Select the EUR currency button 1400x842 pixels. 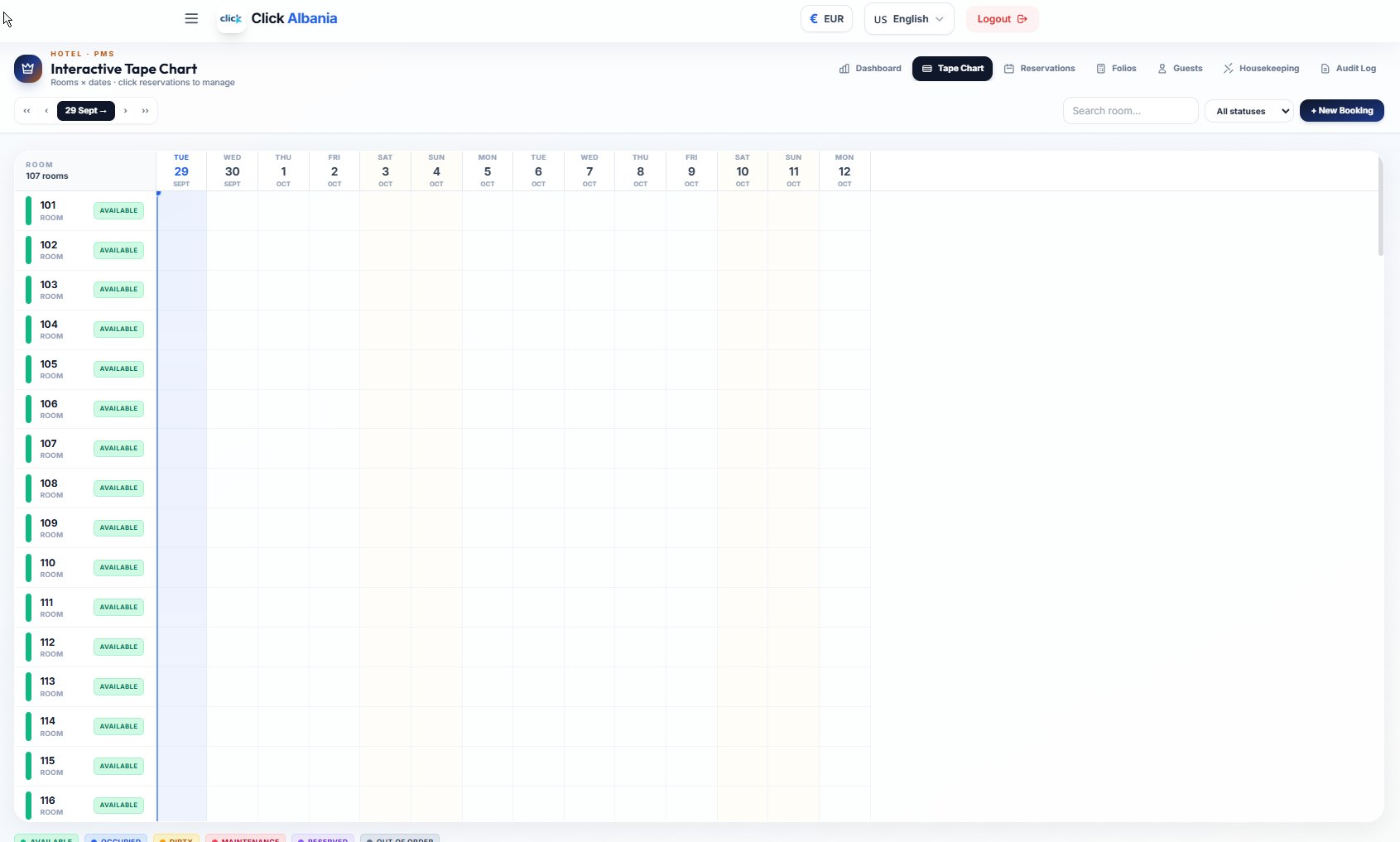click(826, 19)
